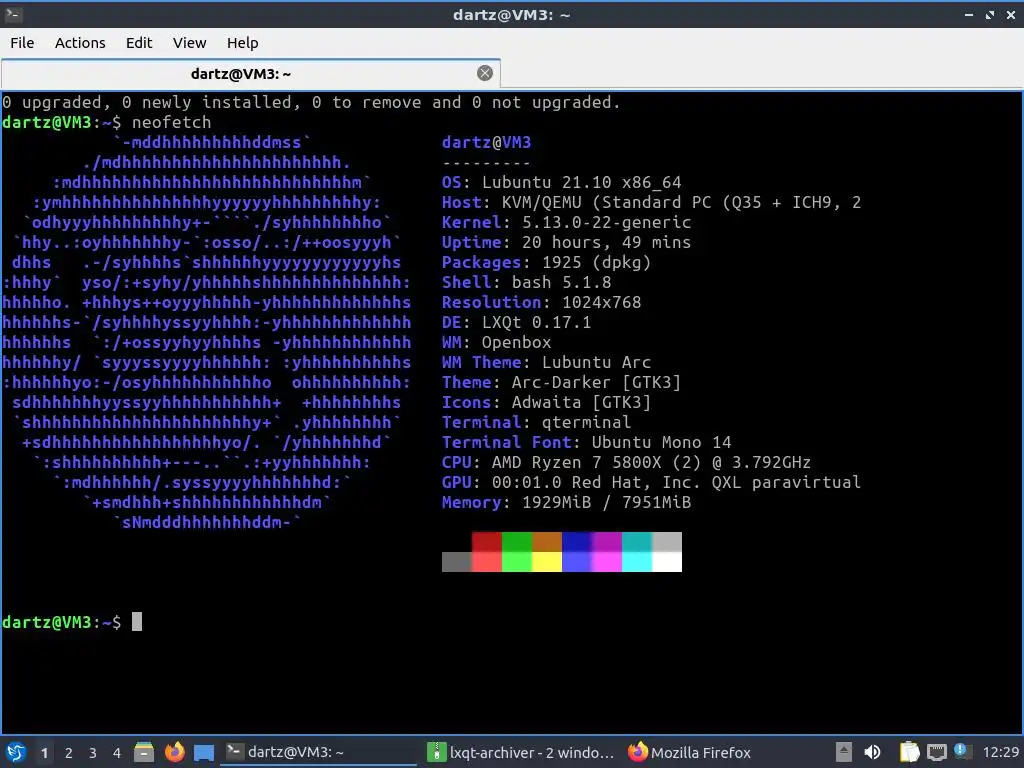Click the 'DE: LXQt 0.17.1' line
This screenshot has height=768, width=1024.
pos(517,323)
